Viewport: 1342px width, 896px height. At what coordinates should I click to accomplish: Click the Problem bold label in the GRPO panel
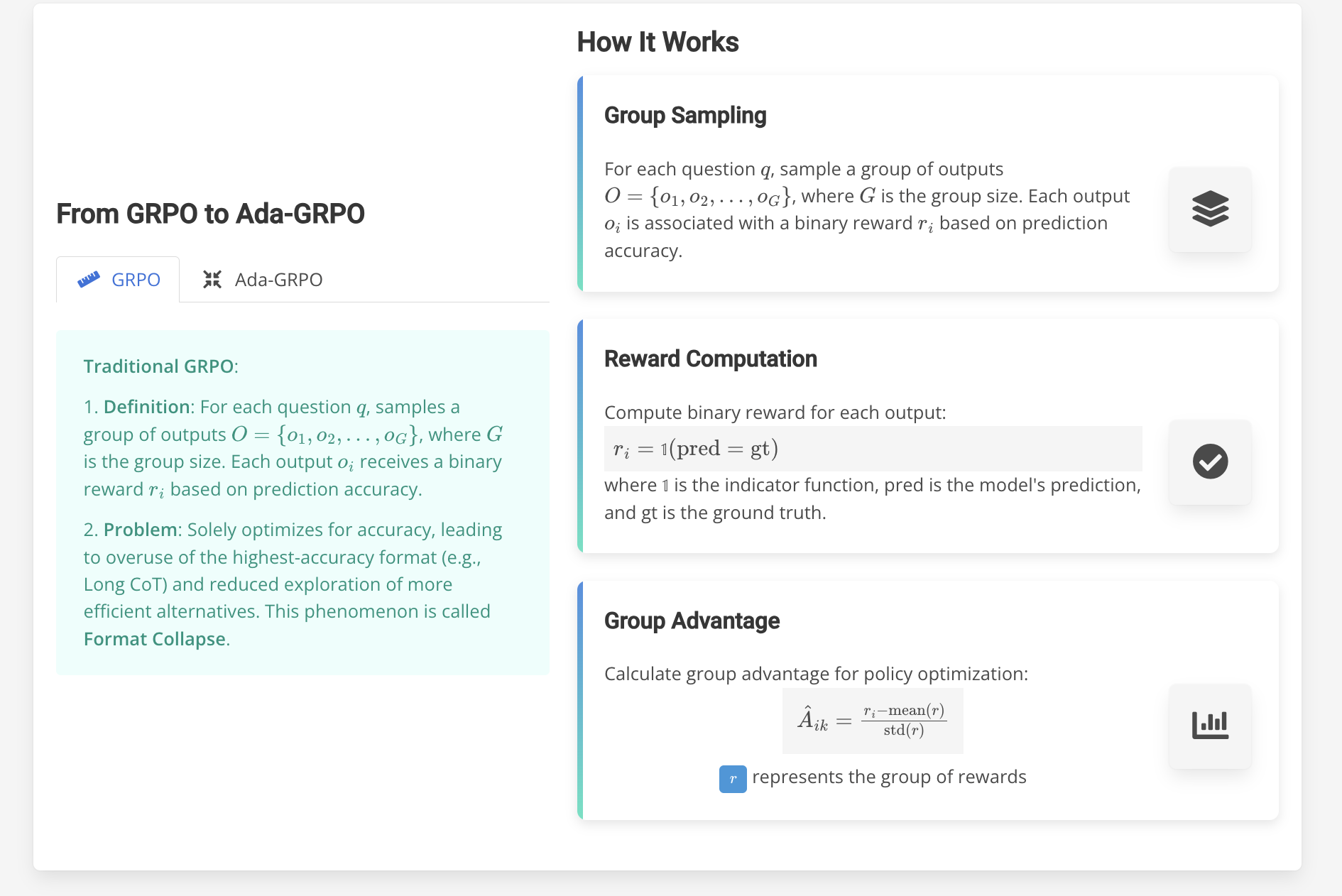point(140,529)
